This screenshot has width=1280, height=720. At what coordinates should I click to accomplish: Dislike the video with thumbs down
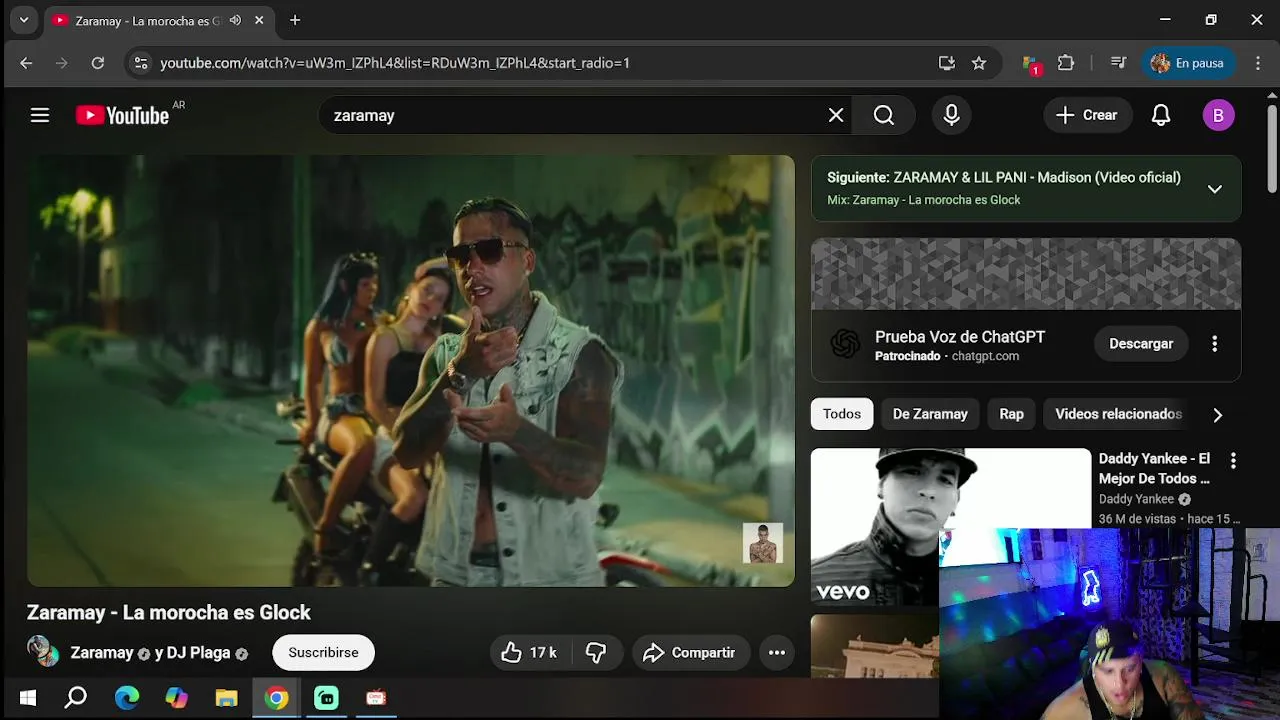[x=596, y=652]
